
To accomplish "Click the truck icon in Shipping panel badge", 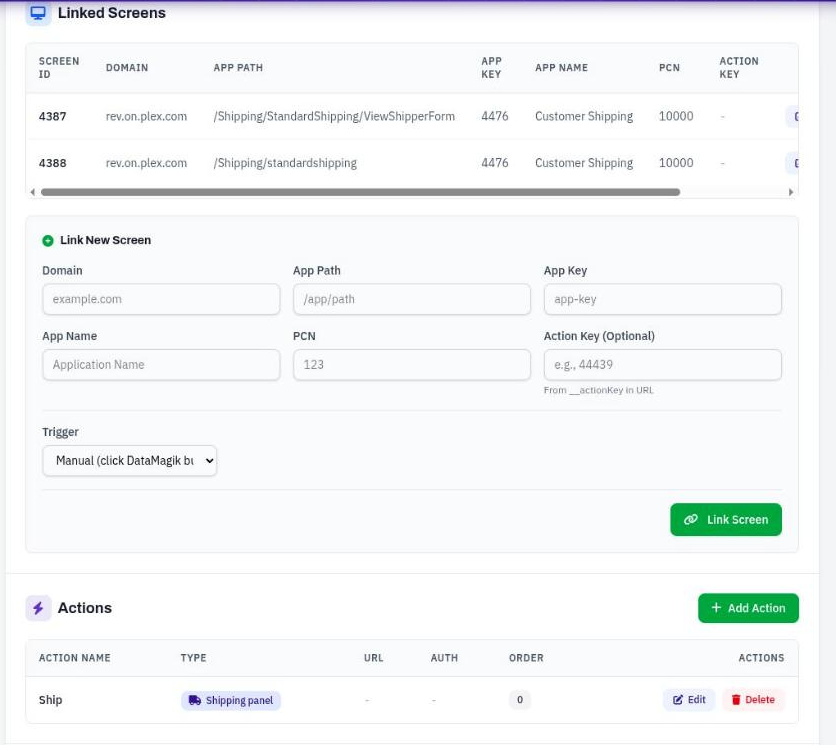I will click(x=195, y=700).
